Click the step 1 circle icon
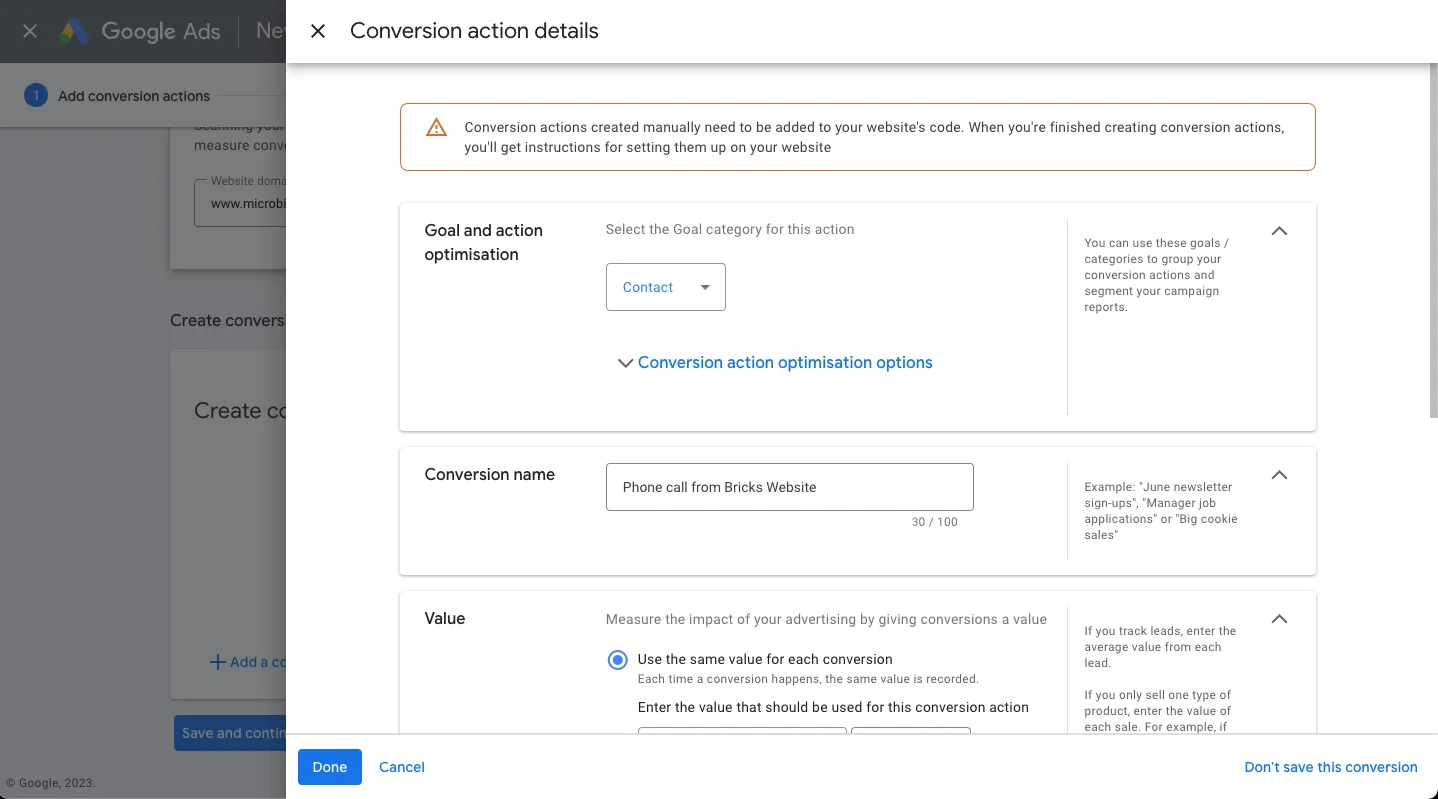This screenshot has height=799, width=1438. 36,95
